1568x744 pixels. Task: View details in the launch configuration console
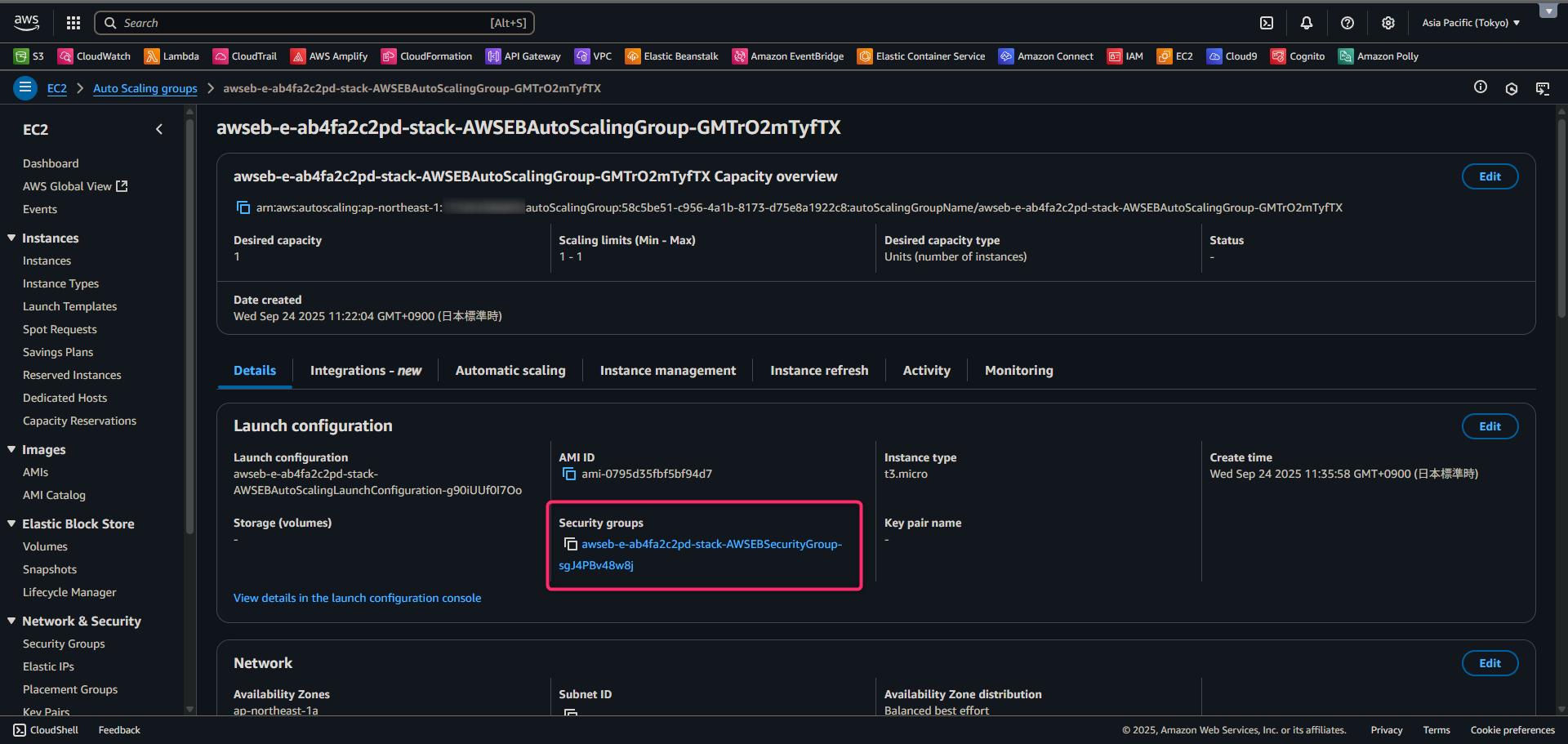tap(357, 598)
